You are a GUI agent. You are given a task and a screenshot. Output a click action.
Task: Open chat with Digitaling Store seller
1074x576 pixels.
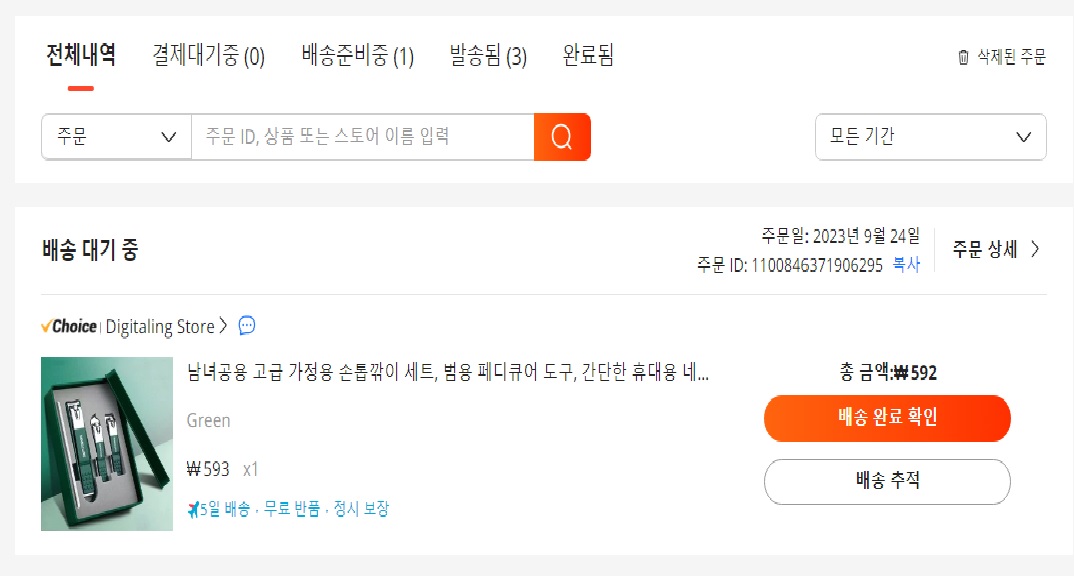click(x=247, y=325)
